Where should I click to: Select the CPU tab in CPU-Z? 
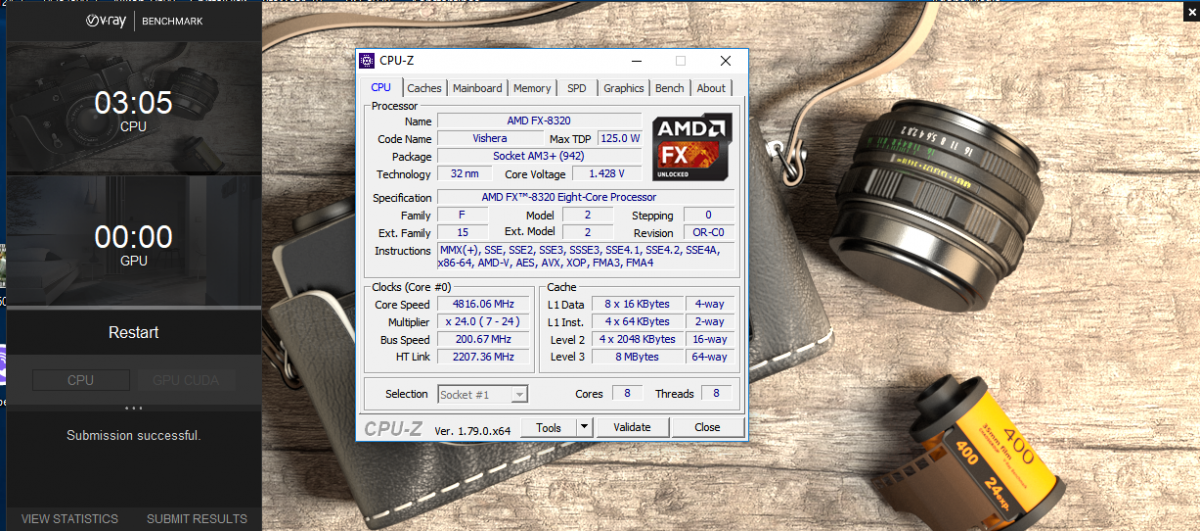pos(381,87)
